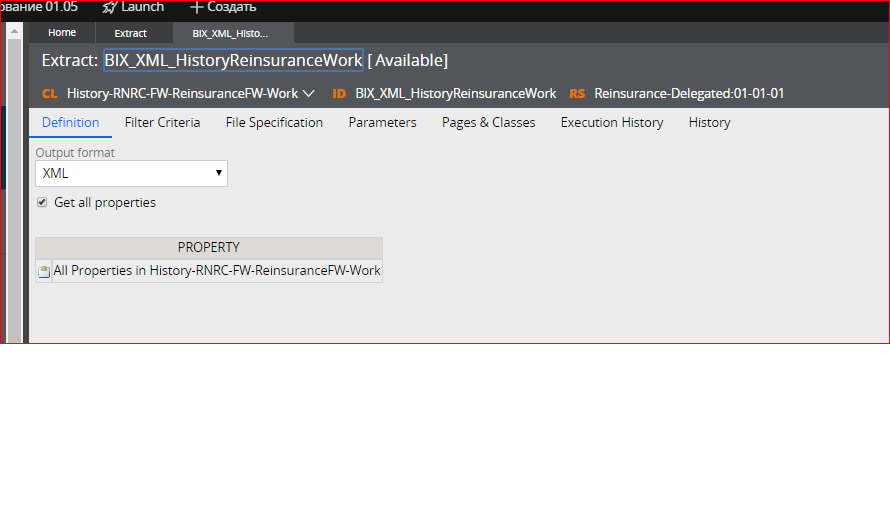Click the scrollbar up arrow in the side panel
The image size is (890, 509).
tap(15, 31)
